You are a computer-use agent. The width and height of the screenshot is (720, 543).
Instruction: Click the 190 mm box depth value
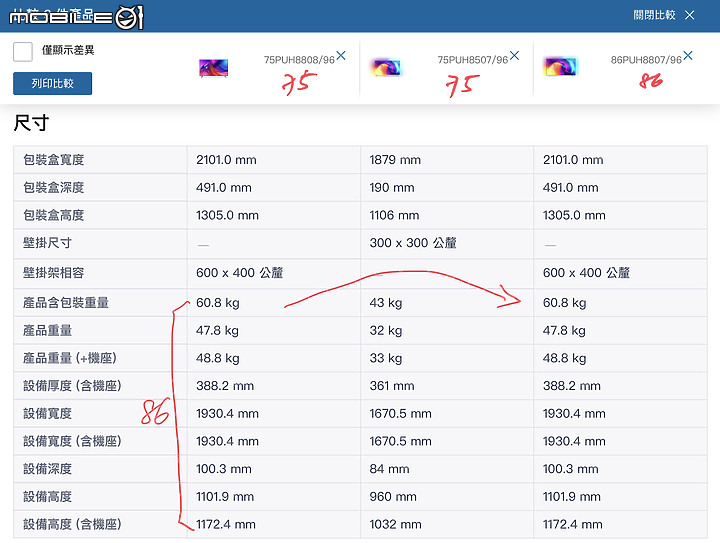coord(392,187)
